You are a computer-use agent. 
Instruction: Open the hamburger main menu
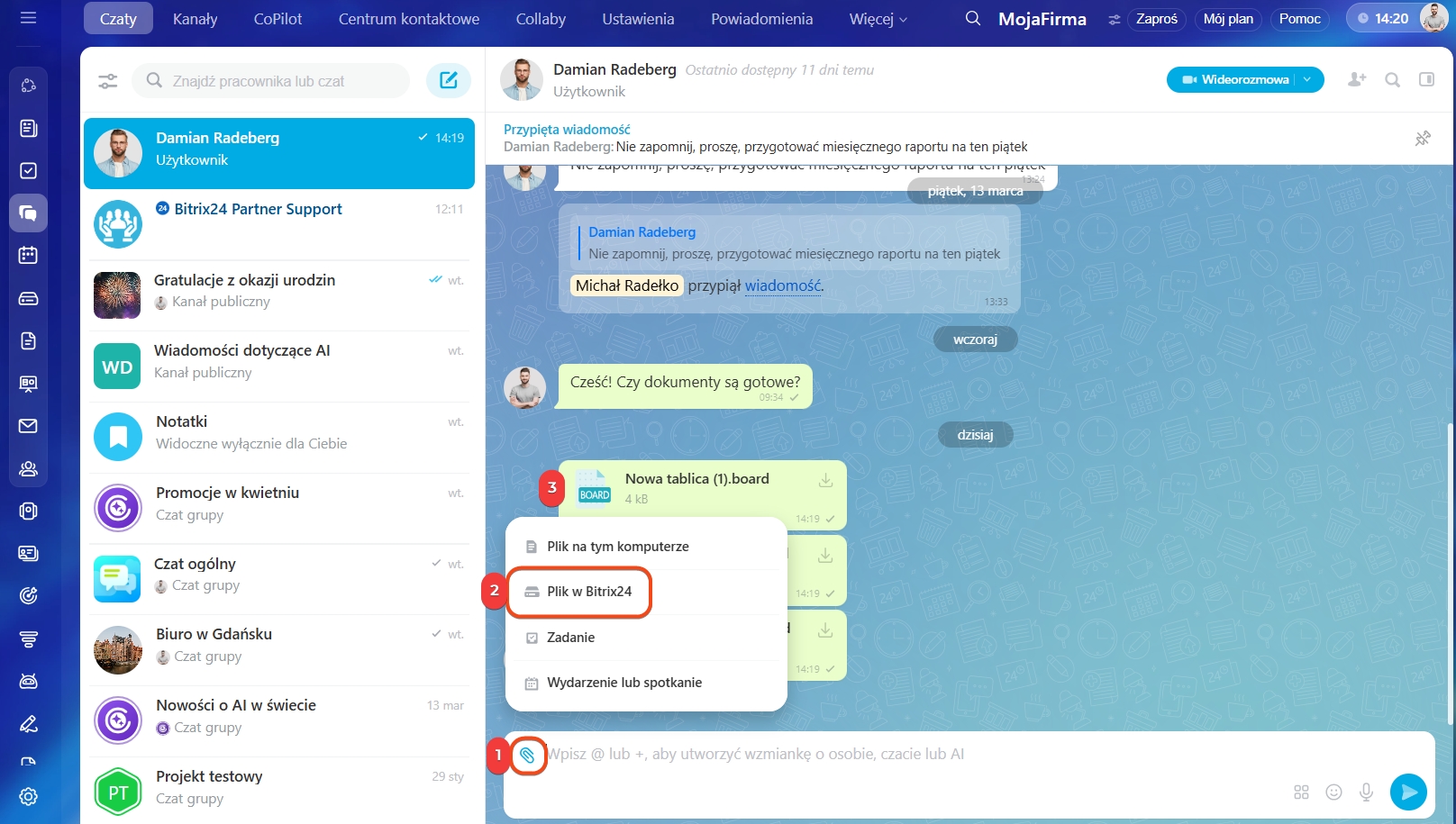click(x=28, y=18)
